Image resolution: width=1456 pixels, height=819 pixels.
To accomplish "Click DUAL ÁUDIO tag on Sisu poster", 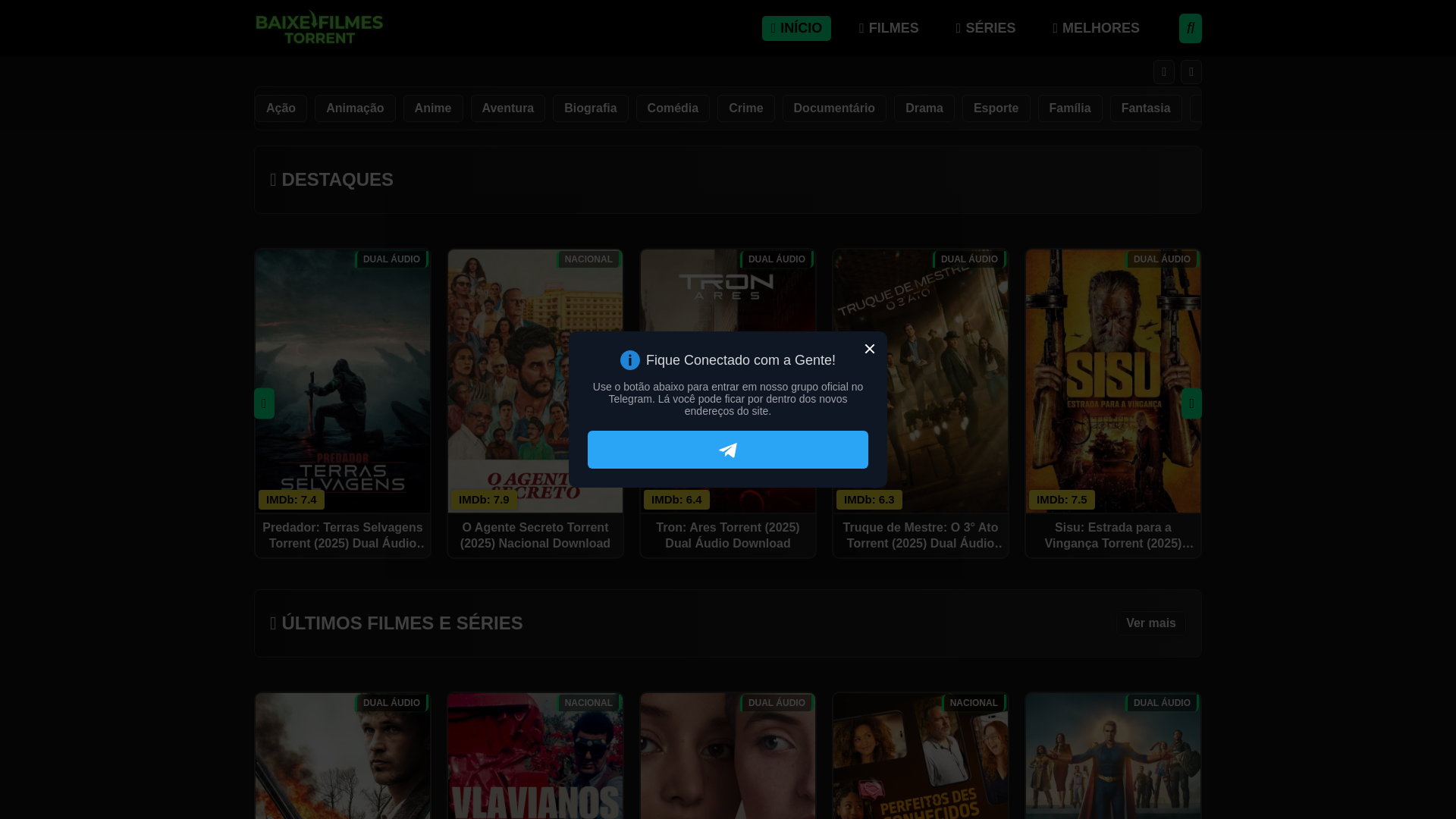I will 1162,259.
